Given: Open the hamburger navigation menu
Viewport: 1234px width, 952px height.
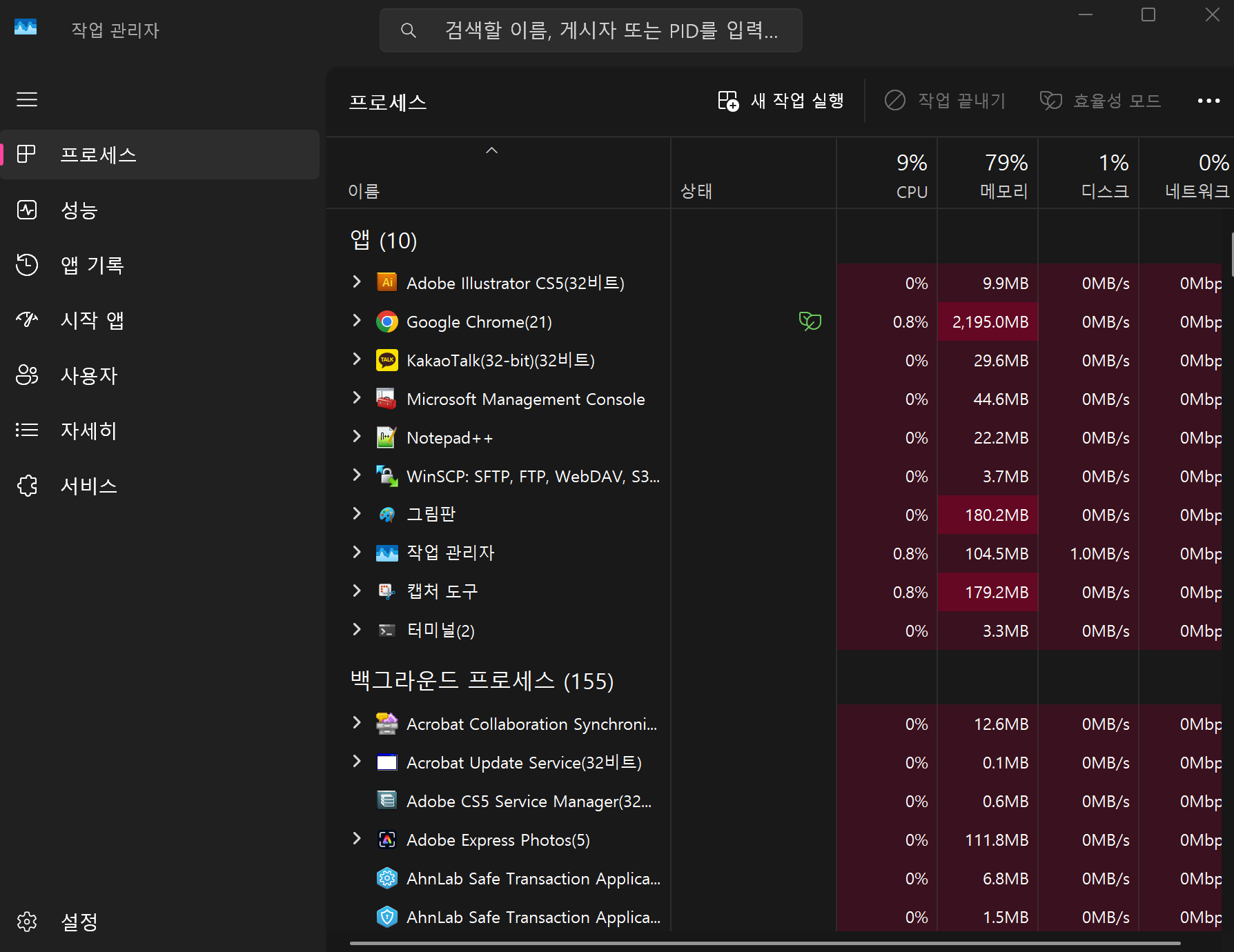Looking at the screenshot, I should click(27, 99).
